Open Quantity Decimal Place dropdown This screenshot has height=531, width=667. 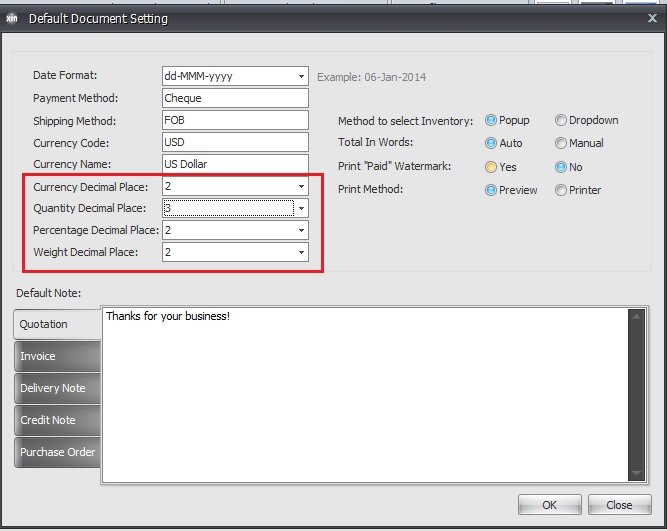point(301,208)
